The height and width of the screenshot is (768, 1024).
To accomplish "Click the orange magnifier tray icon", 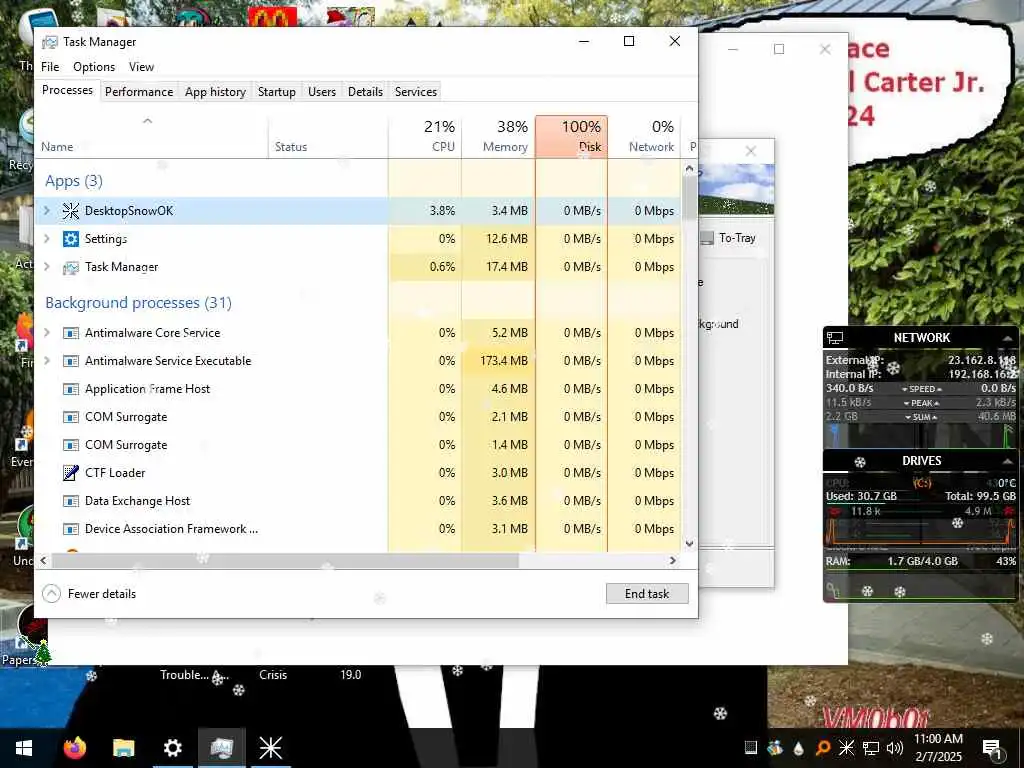I will click(x=823, y=748).
